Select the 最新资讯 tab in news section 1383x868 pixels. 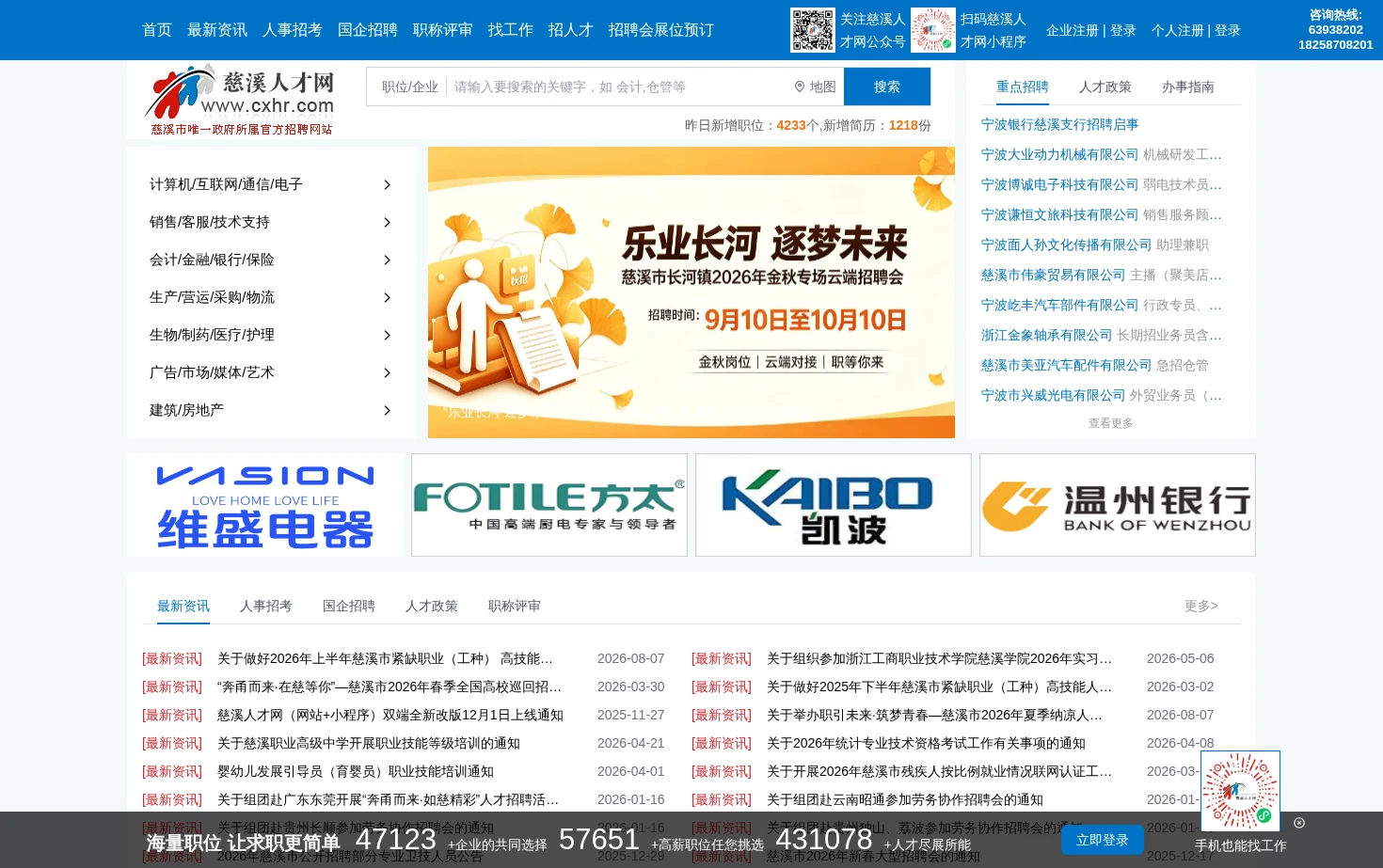click(x=183, y=606)
